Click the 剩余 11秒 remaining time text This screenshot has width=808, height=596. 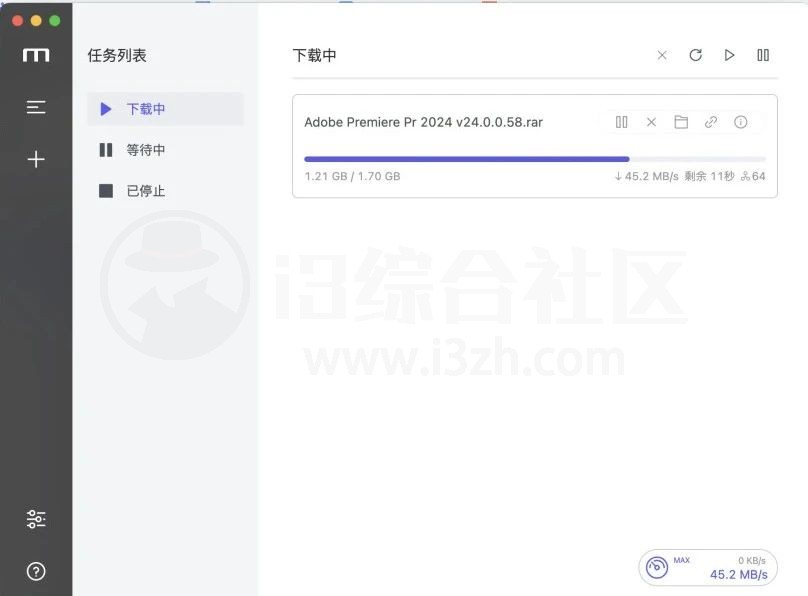(710, 176)
